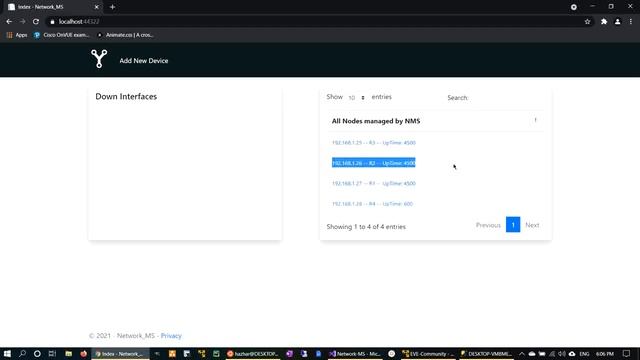Open volume control in system tray
The height and width of the screenshot is (360, 640).
pyautogui.click(x=562, y=353)
